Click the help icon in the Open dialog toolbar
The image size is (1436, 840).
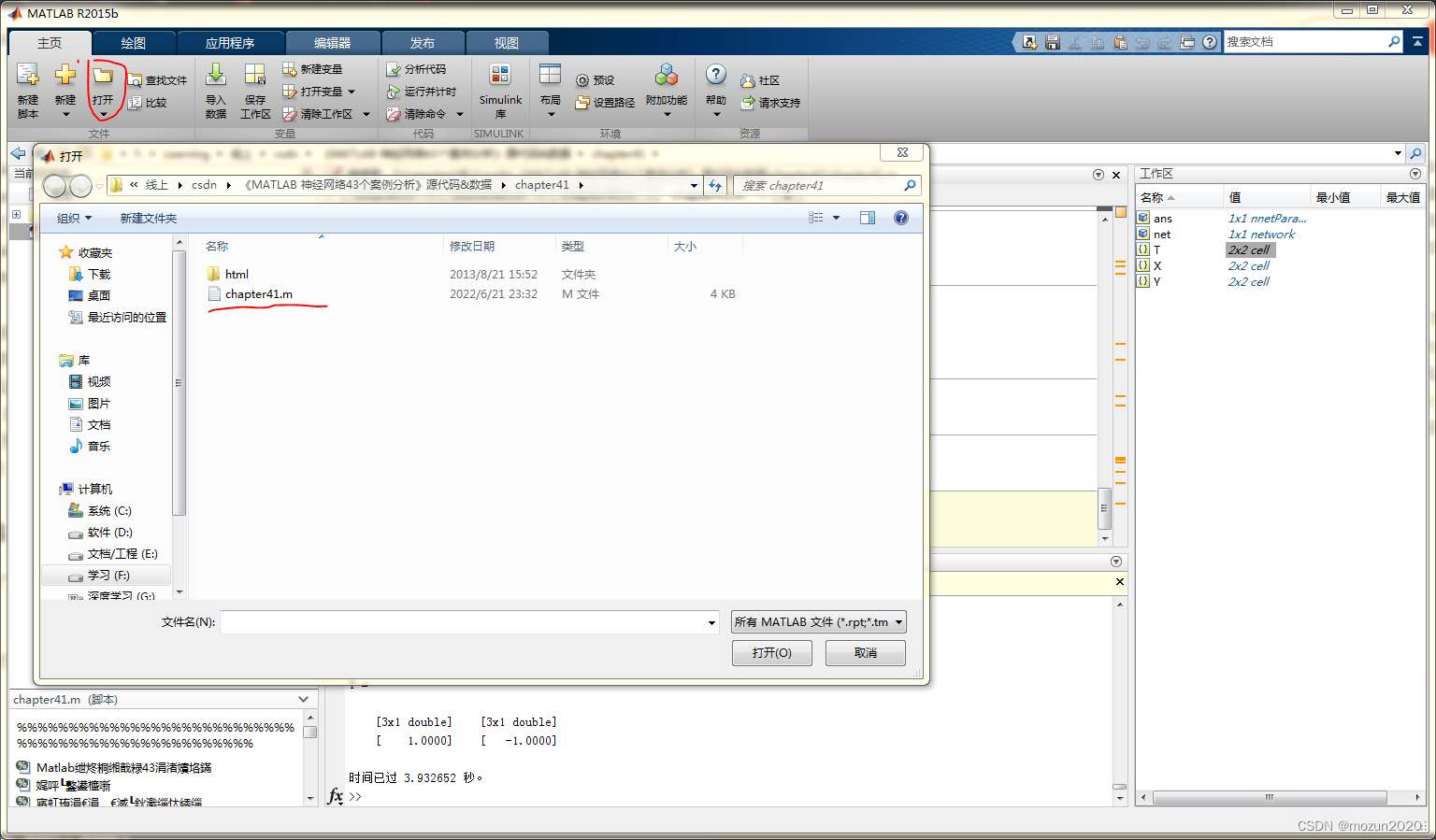pos(901,218)
